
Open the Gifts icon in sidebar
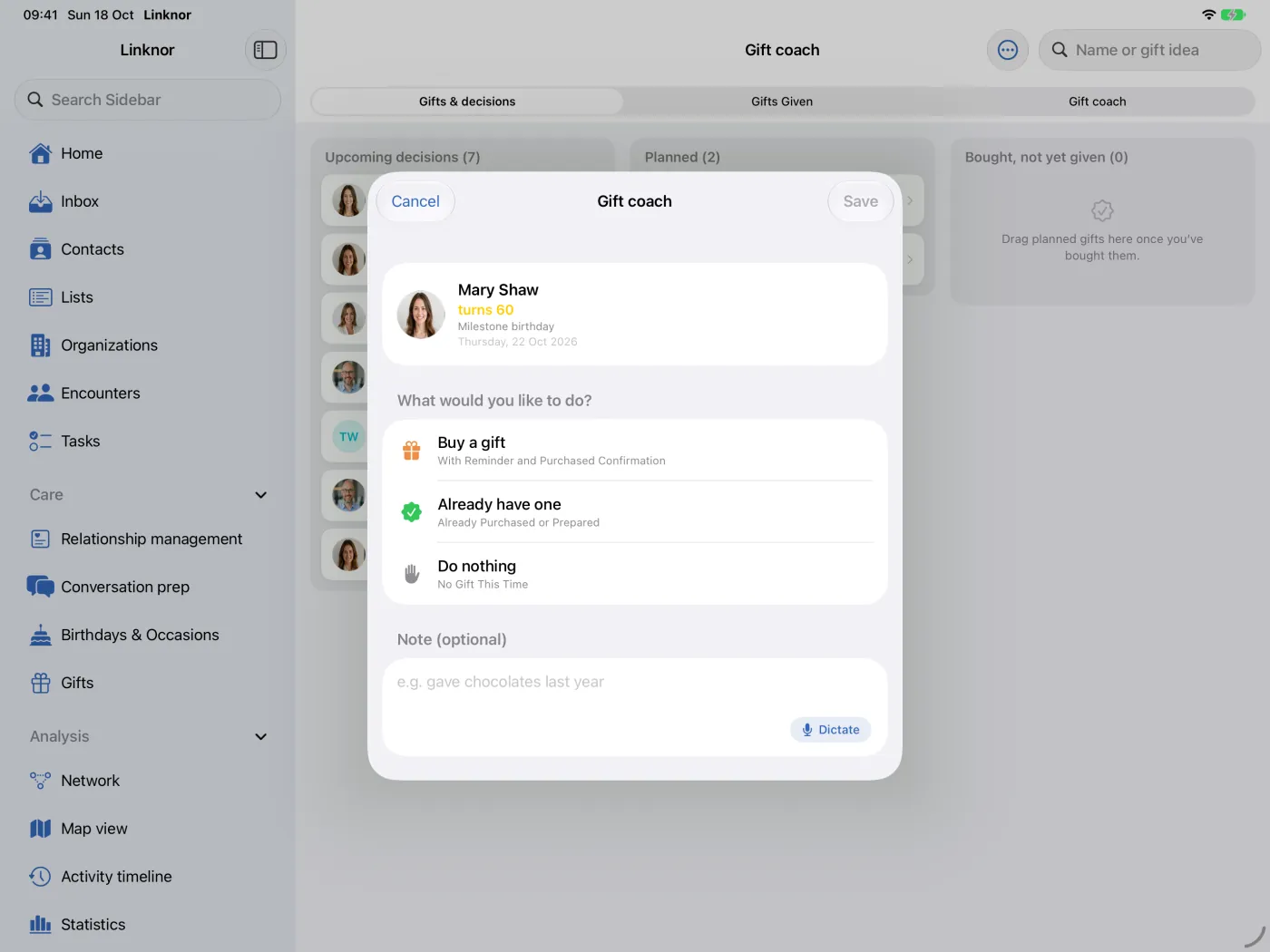pos(41,683)
